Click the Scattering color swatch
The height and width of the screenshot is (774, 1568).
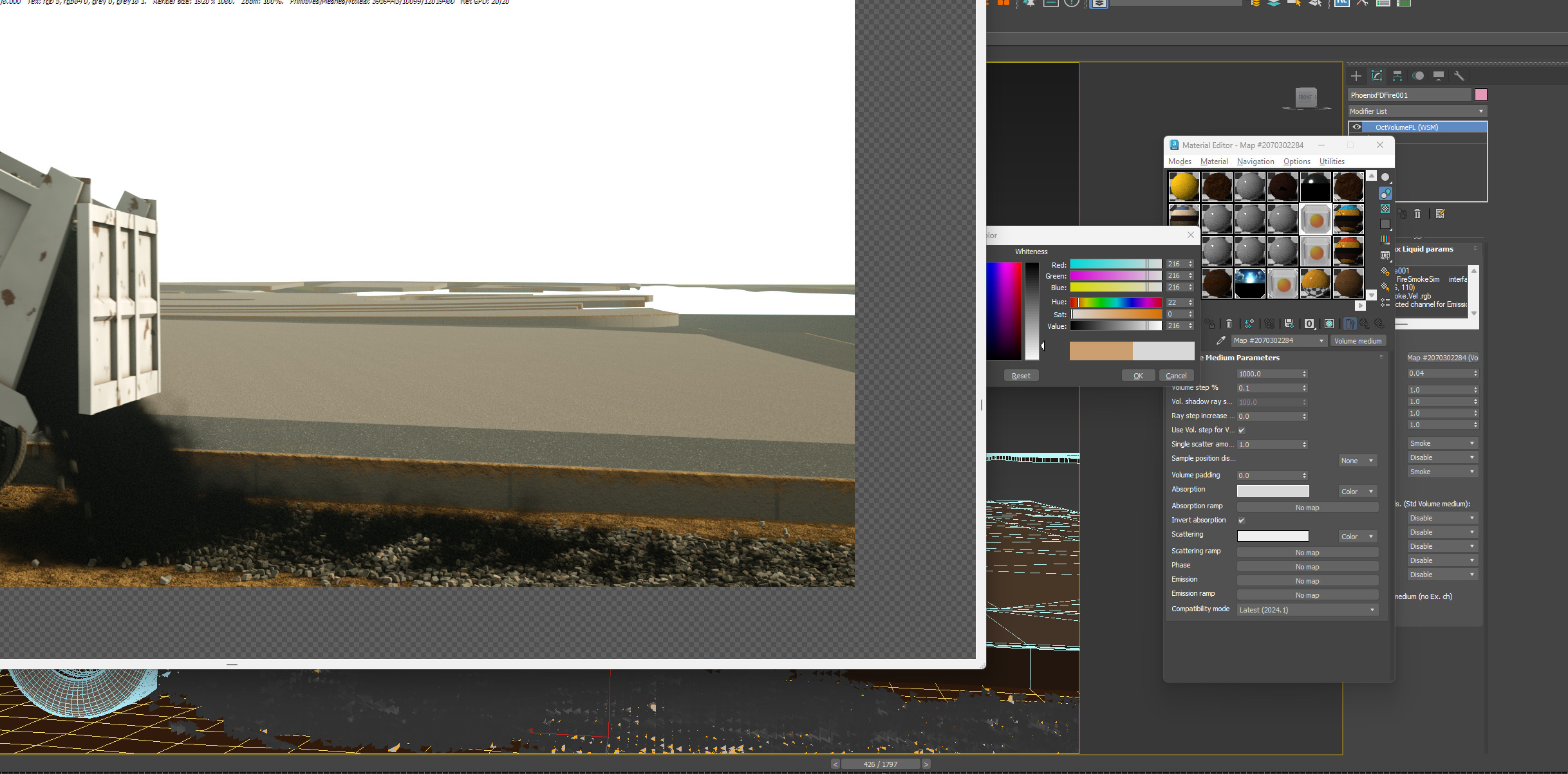pos(1273,536)
